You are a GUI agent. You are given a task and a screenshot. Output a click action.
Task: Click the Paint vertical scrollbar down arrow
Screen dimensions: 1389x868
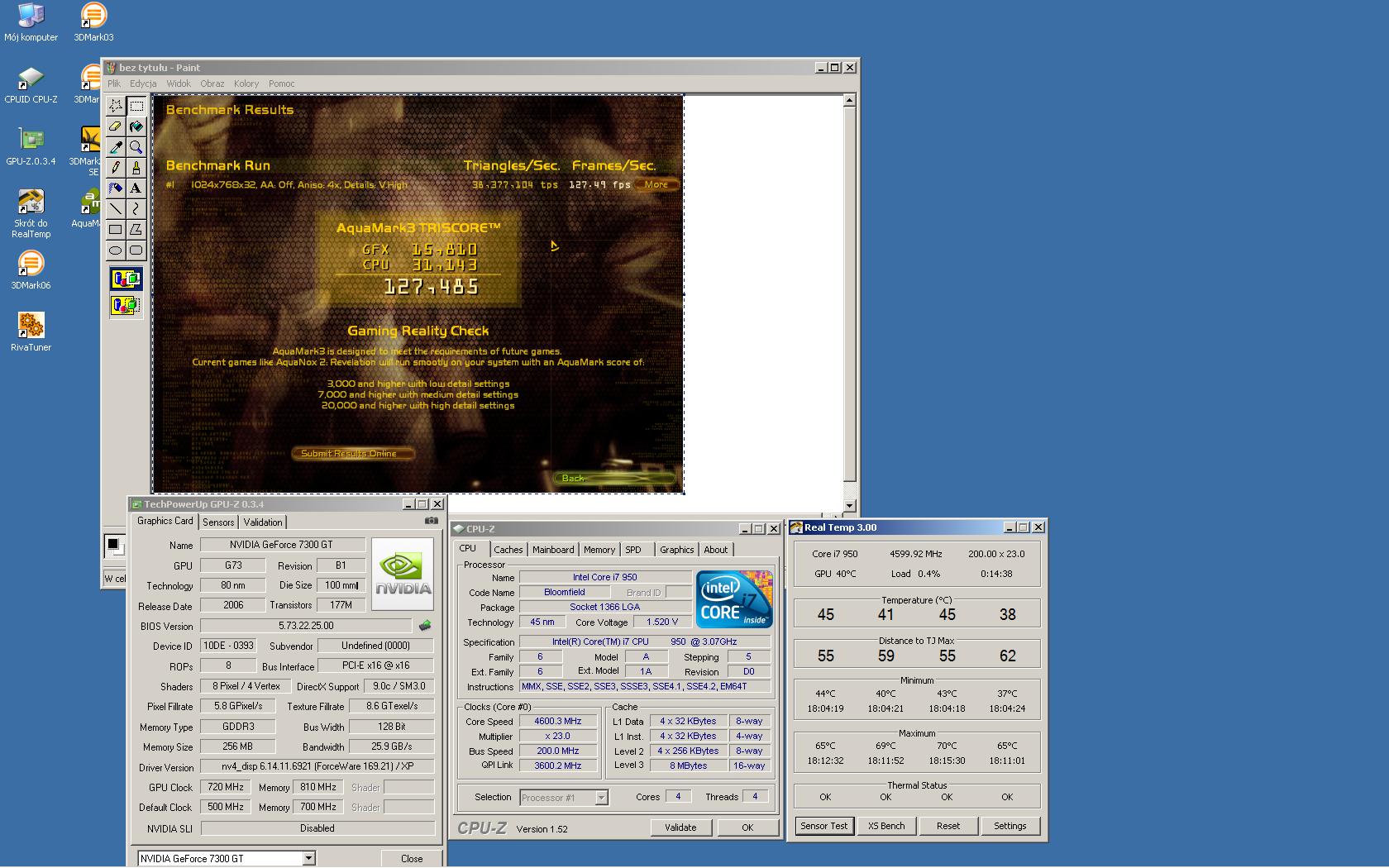tap(849, 505)
